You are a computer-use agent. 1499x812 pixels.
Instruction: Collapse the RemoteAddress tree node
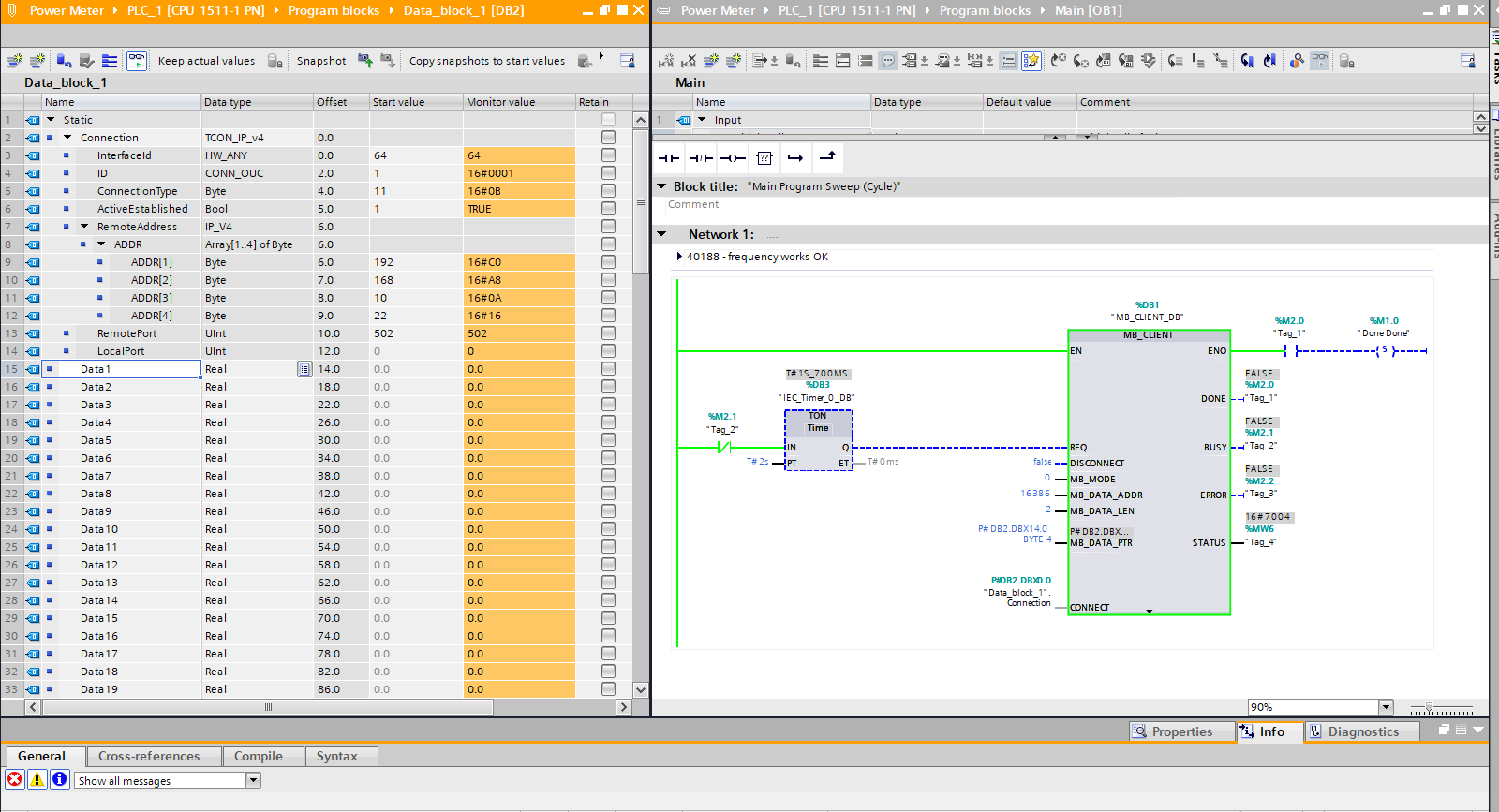pos(84,227)
